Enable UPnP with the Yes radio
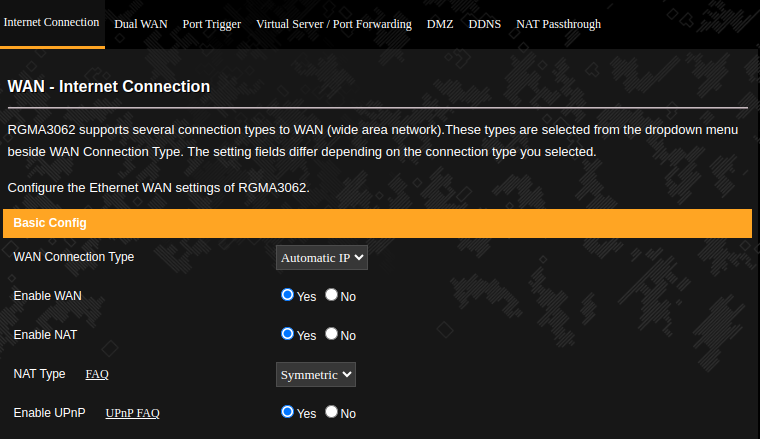The image size is (760, 439). (287, 412)
